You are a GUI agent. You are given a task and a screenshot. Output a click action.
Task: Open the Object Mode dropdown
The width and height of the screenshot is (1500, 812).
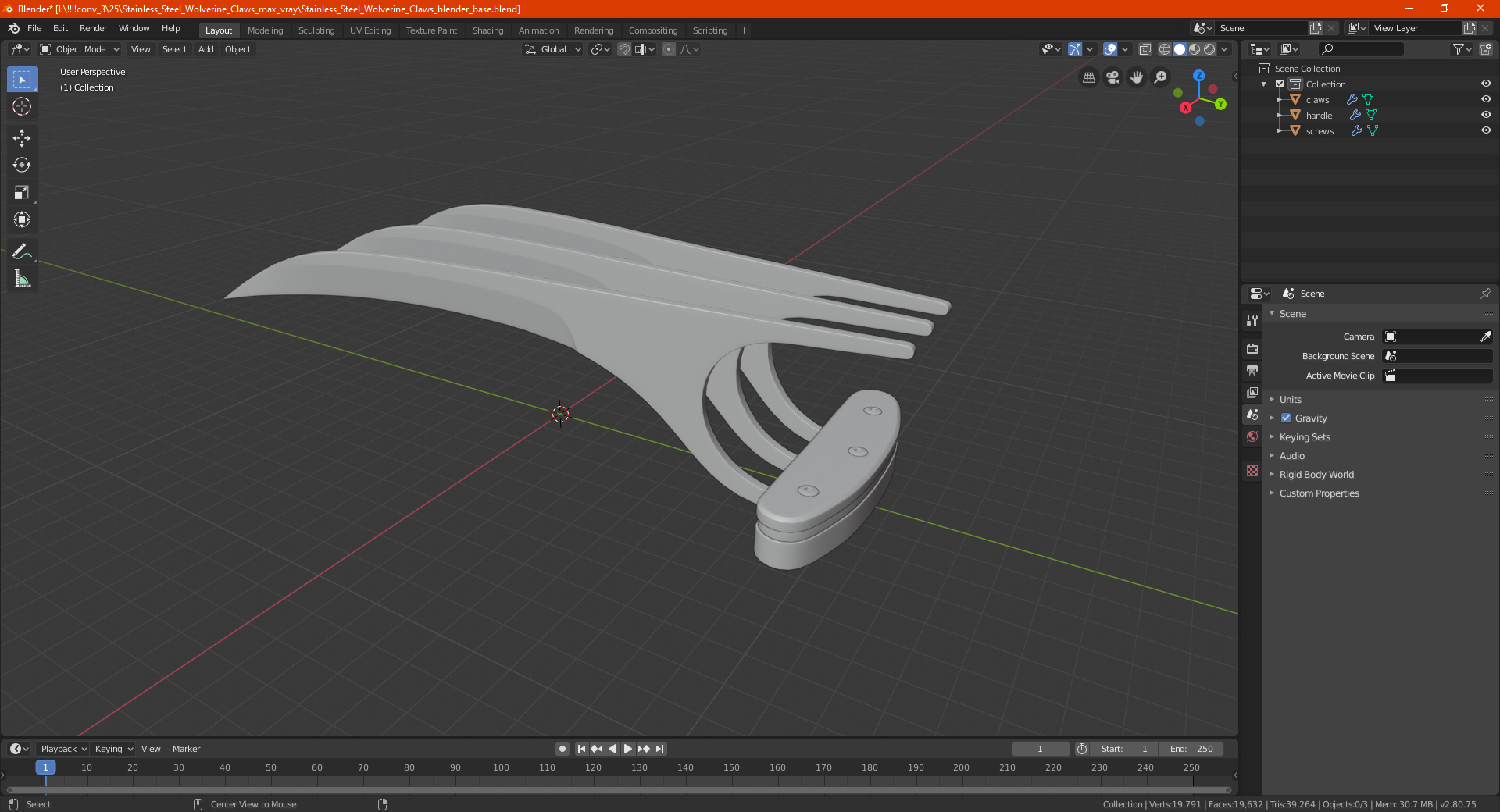click(x=80, y=49)
